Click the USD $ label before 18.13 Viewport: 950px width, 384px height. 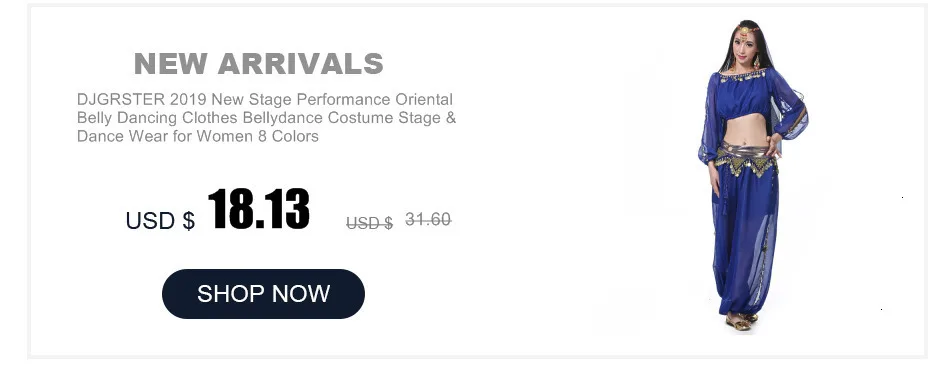[161, 220]
